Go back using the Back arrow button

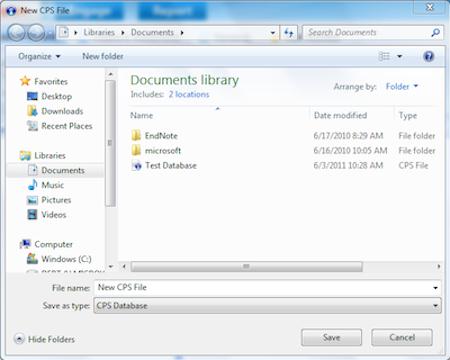tap(16, 33)
